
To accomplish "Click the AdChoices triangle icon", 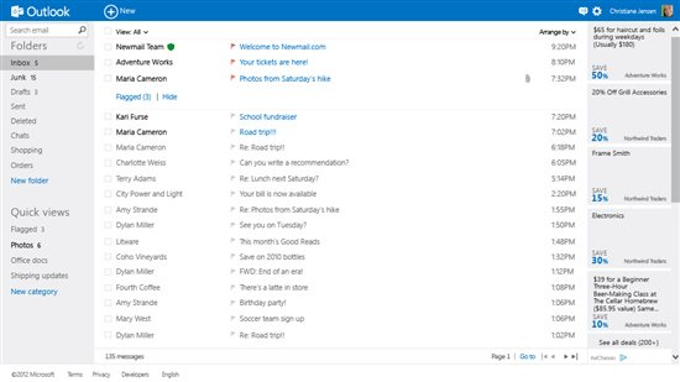I will [623, 358].
